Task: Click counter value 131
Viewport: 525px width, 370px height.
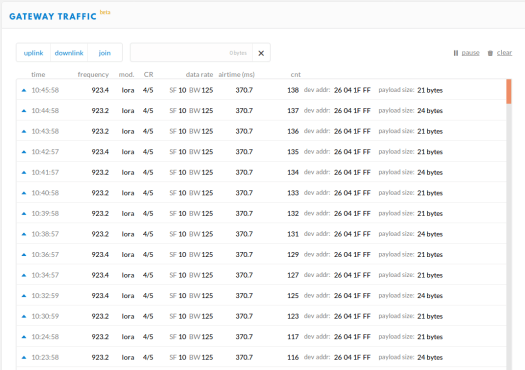Action: [x=293, y=234]
